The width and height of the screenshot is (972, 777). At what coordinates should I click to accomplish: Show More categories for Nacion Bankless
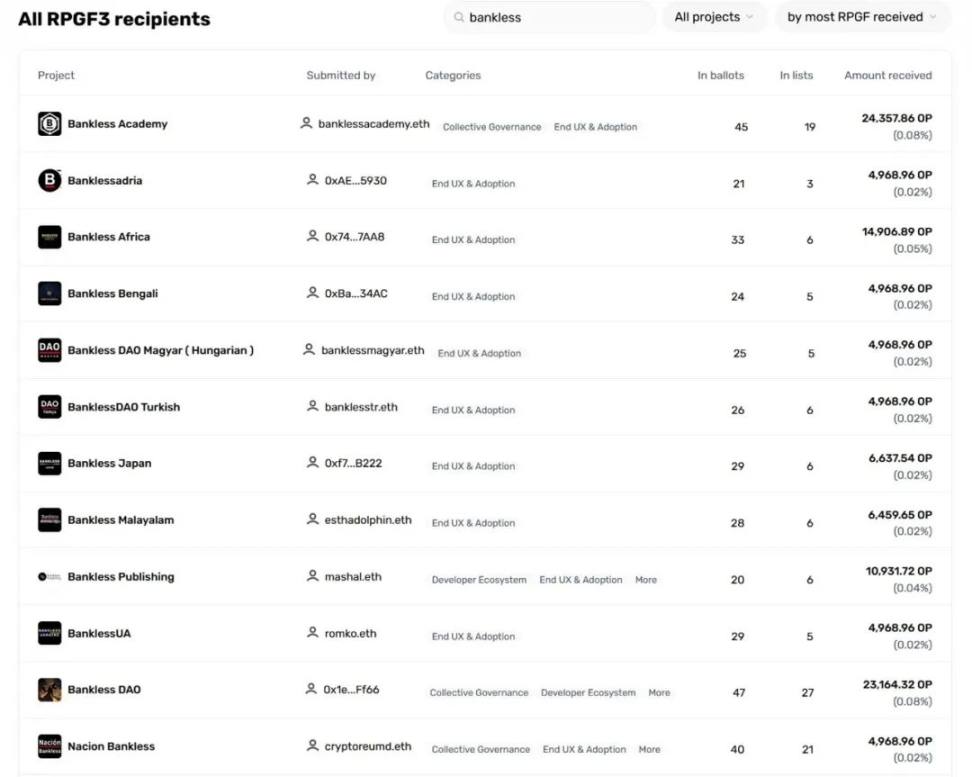point(649,749)
